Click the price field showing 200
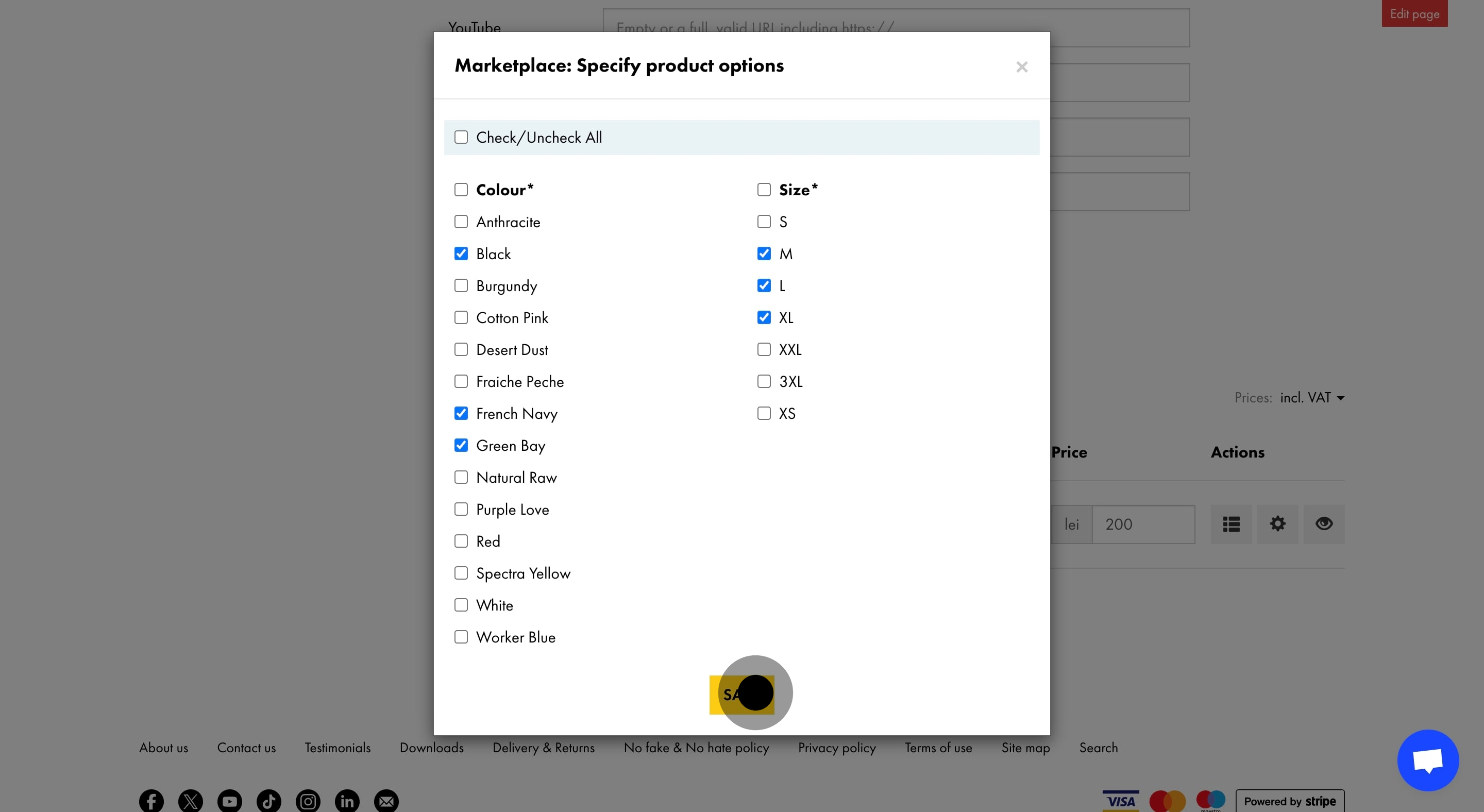 coord(1143,524)
